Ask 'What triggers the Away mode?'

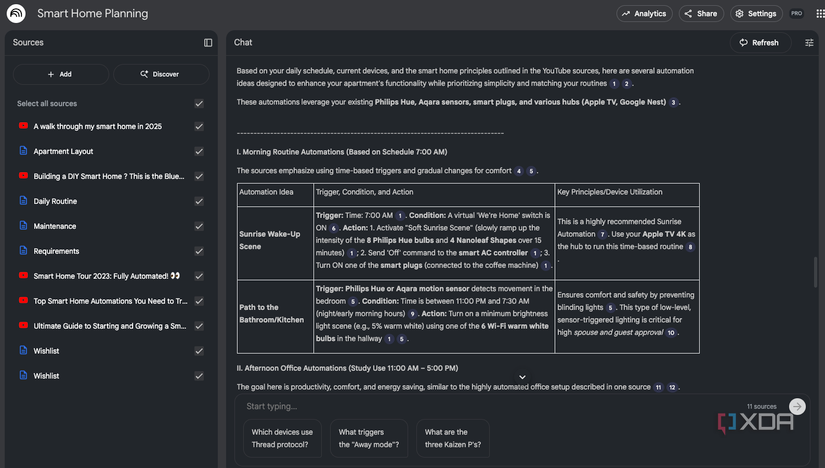tap(368, 439)
